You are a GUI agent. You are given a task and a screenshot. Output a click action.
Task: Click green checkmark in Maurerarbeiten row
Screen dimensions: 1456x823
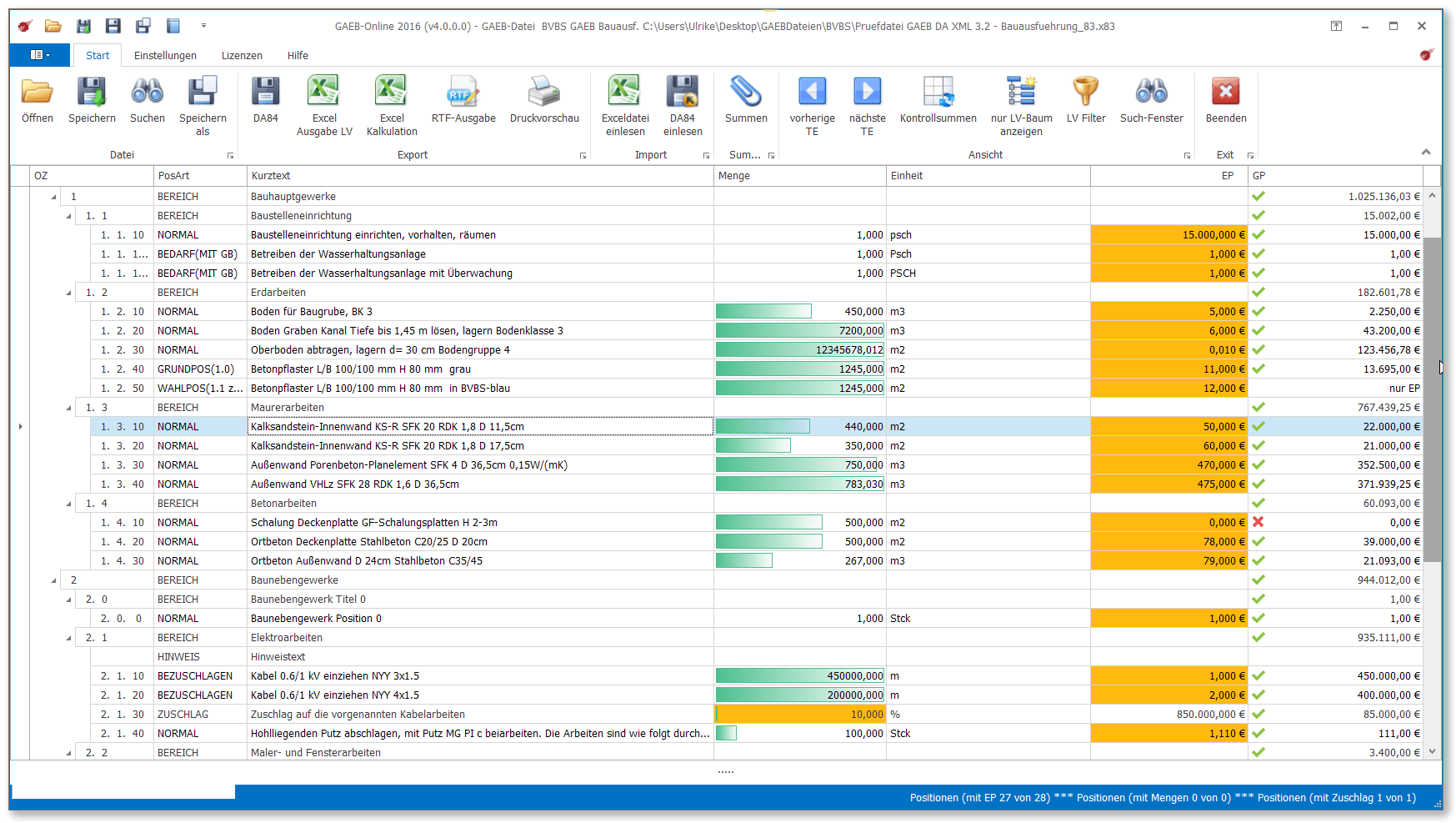pyautogui.click(x=1258, y=407)
